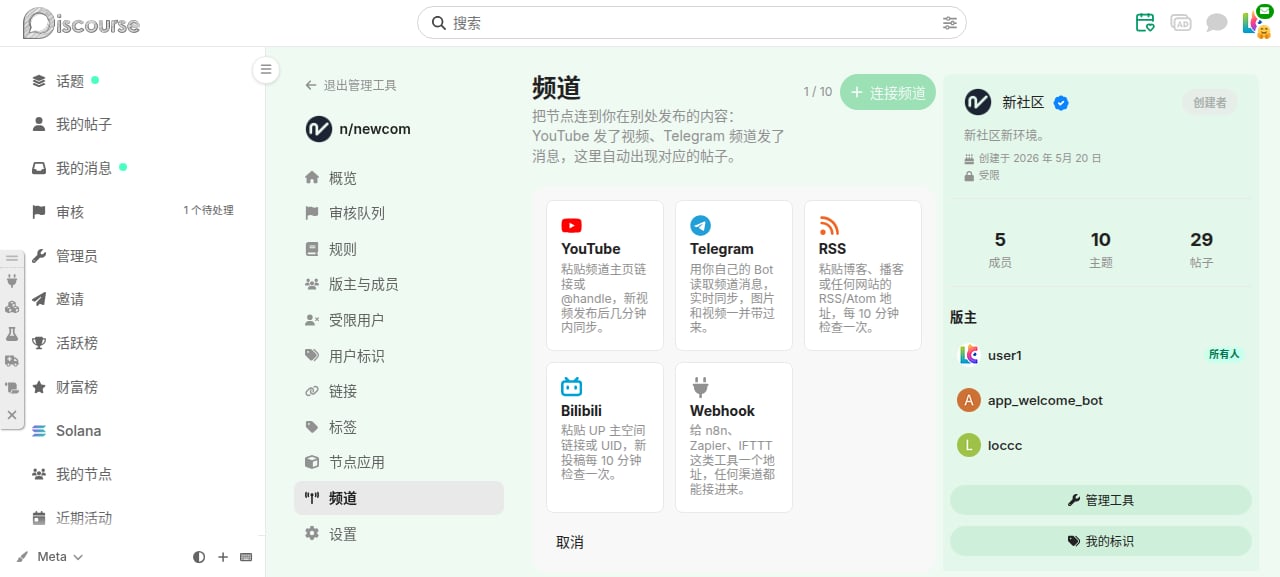Viewport: 1280px width, 577px height.
Task: Click the 29 帖子 stat
Action: [1201, 249]
